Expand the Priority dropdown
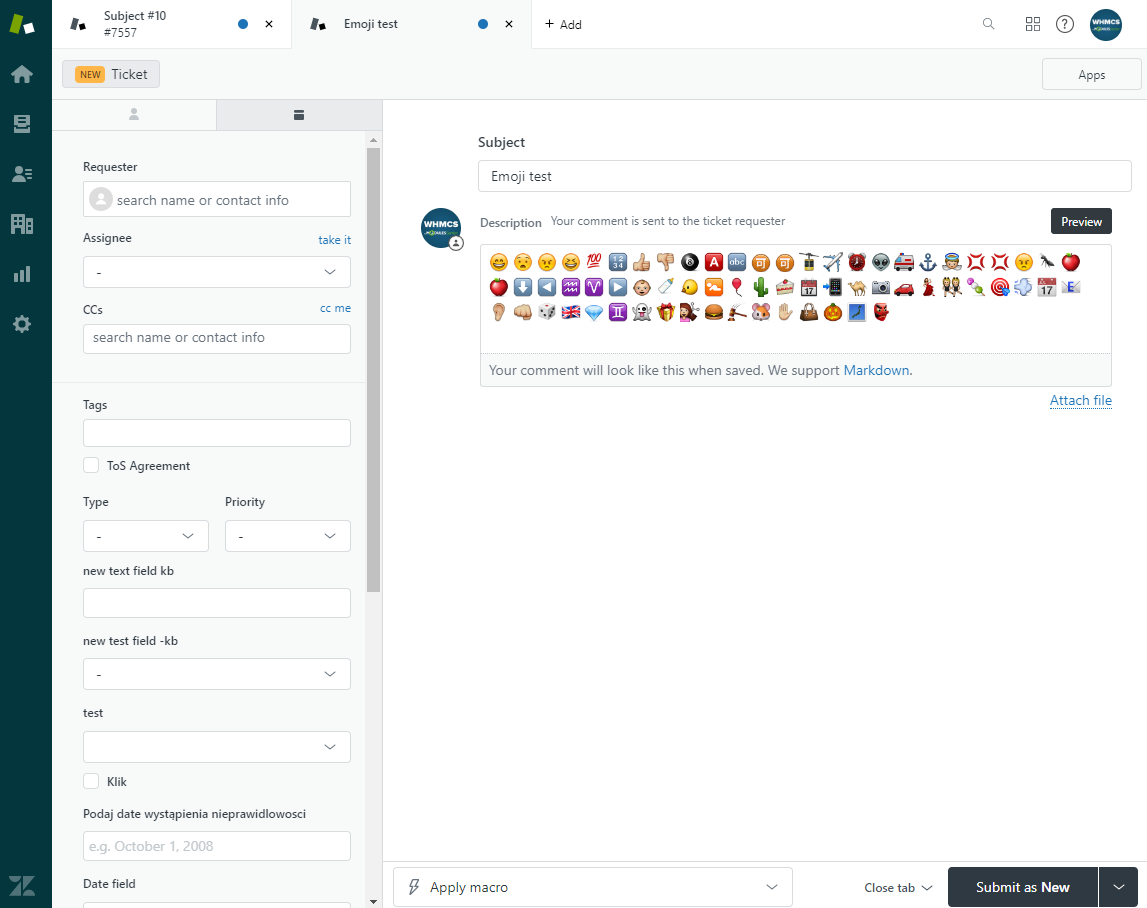 pos(287,536)
